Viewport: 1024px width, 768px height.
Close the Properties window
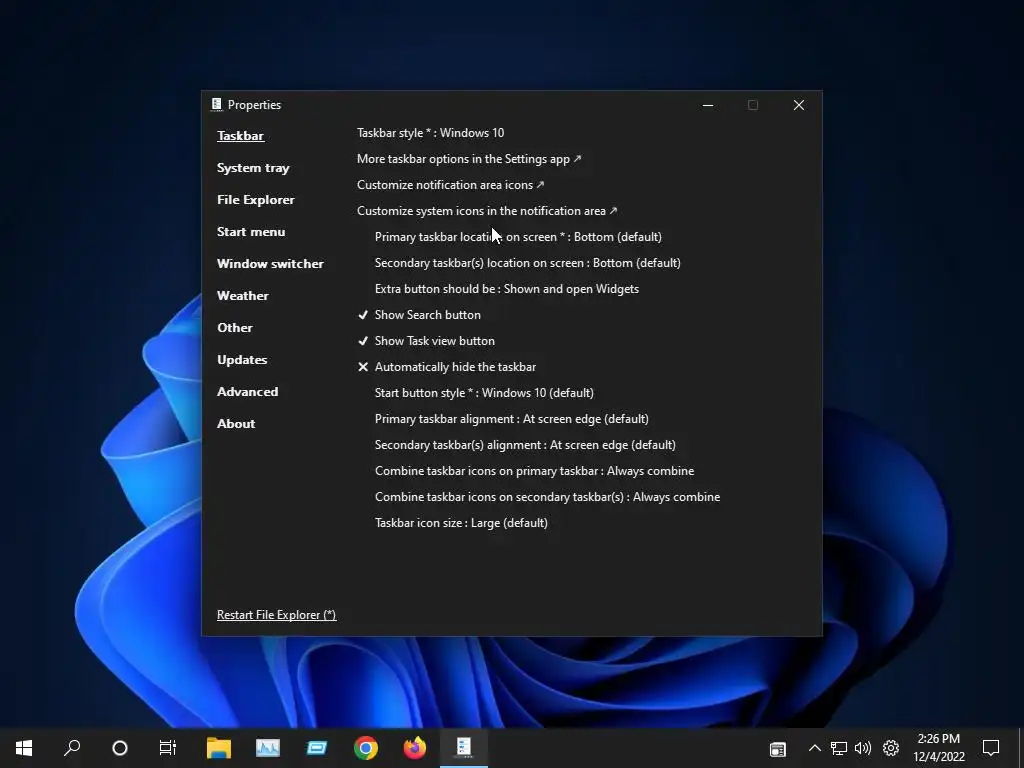799,105
